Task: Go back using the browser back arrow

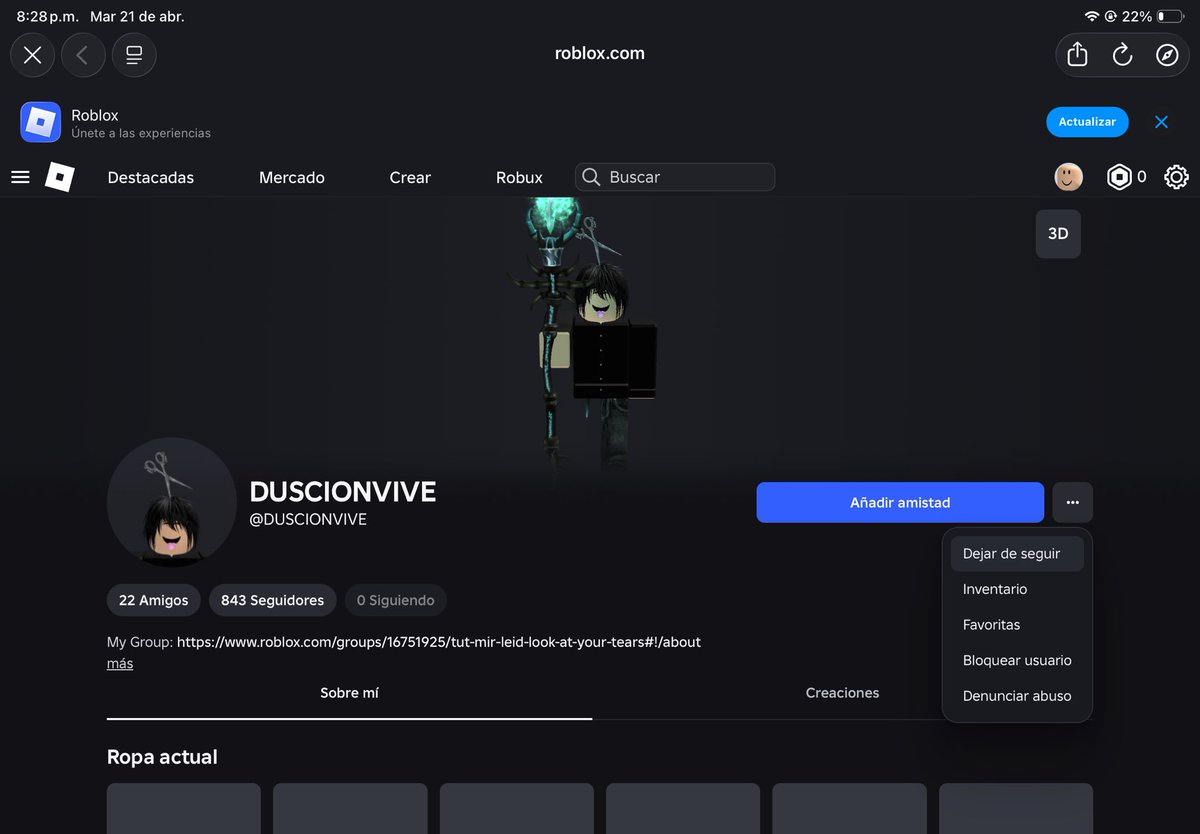Action: (83, 55)
